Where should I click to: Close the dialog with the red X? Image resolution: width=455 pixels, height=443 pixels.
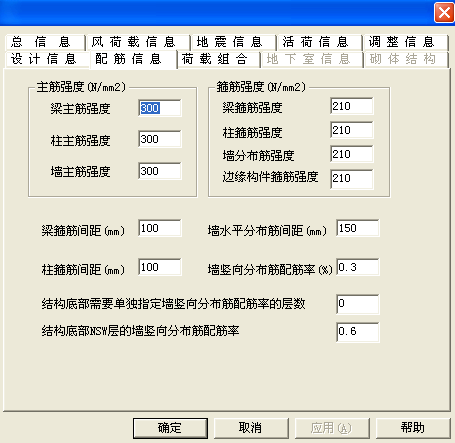point(444,13)
